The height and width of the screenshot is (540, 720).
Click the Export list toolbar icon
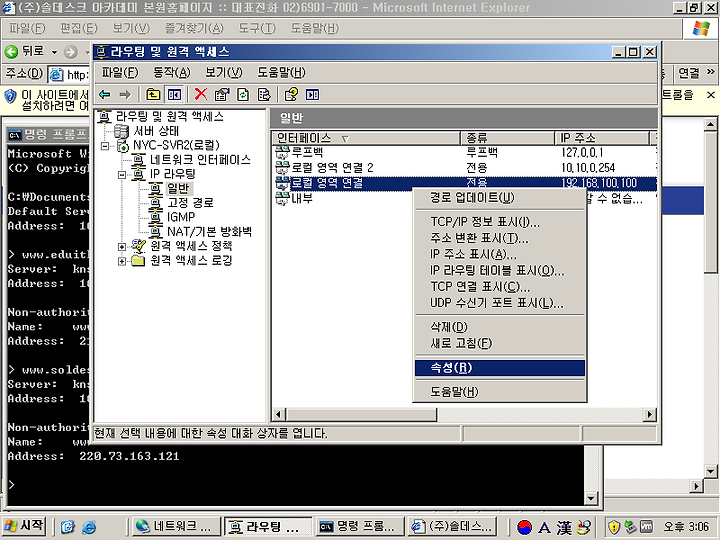[264, 95]
